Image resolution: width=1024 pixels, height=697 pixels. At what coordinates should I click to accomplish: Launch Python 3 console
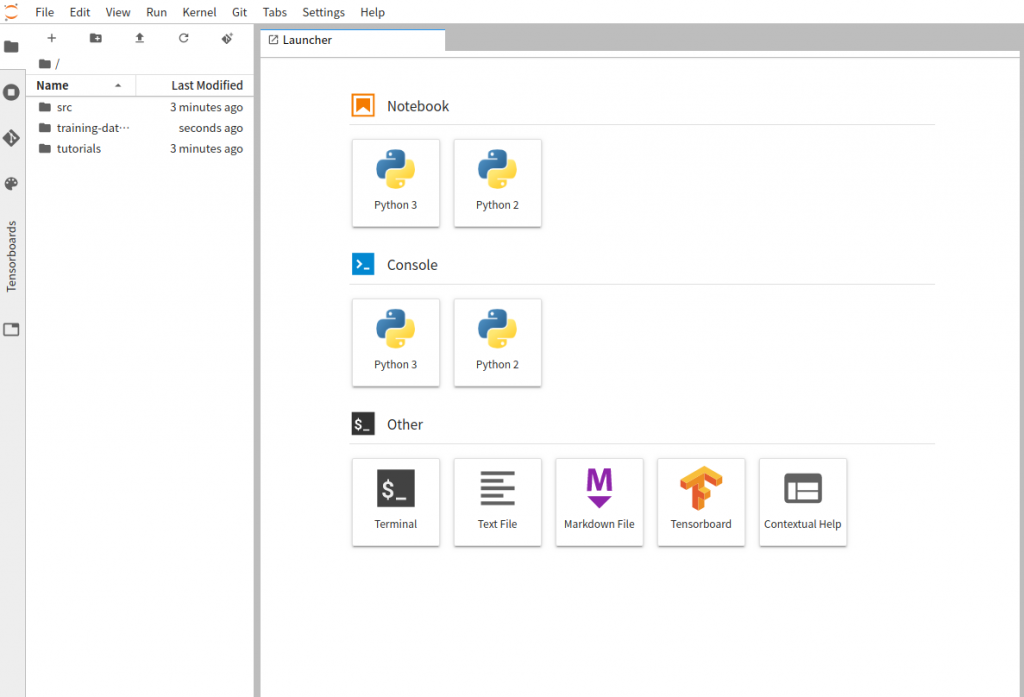[396, 342]
